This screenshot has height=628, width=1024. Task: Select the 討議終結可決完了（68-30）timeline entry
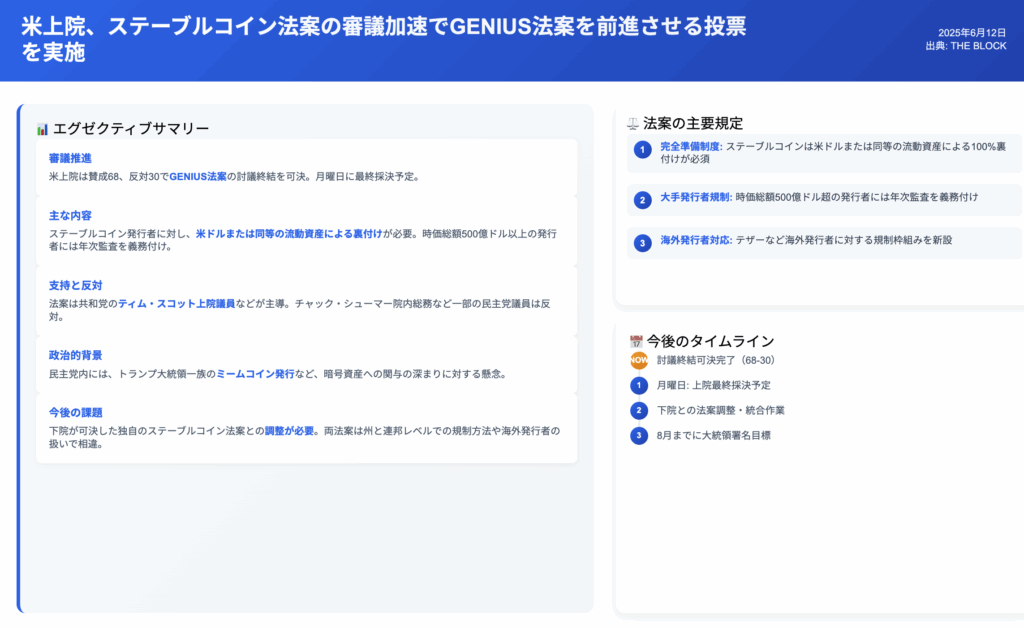(717, 360)
